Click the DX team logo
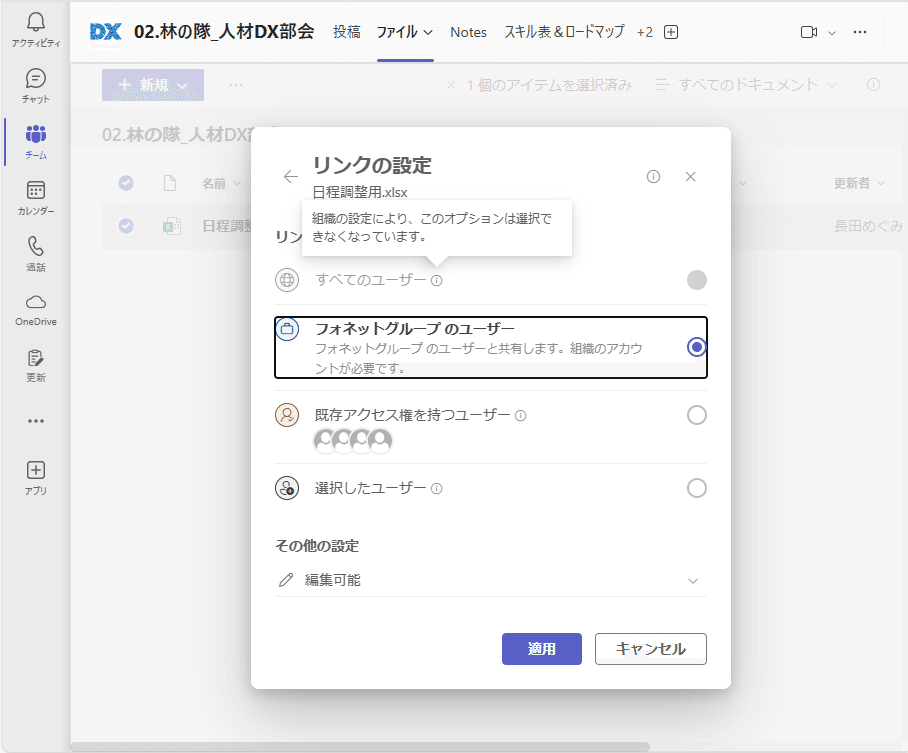The width and height of the screenshot is (908, 753). tap(105, 32)
